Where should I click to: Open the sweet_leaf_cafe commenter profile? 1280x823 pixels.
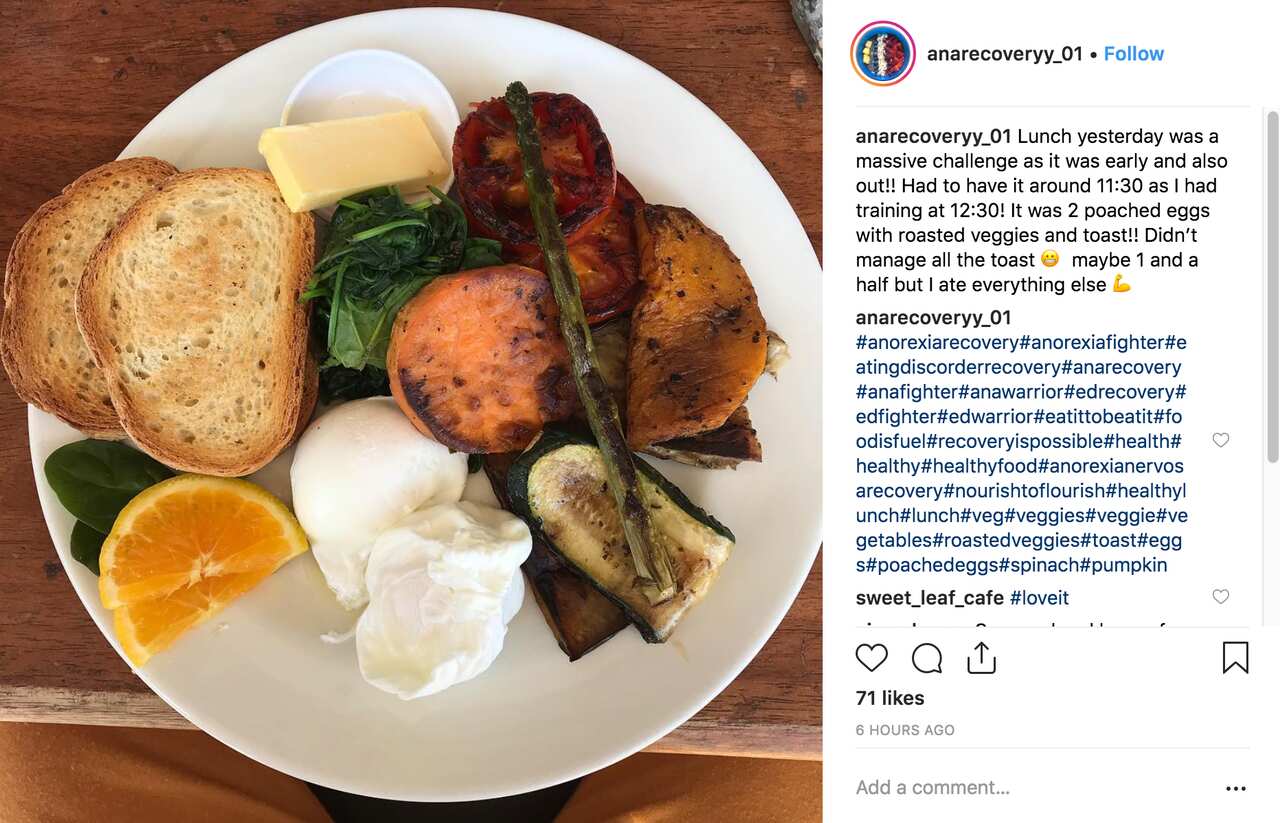[929, 598]
